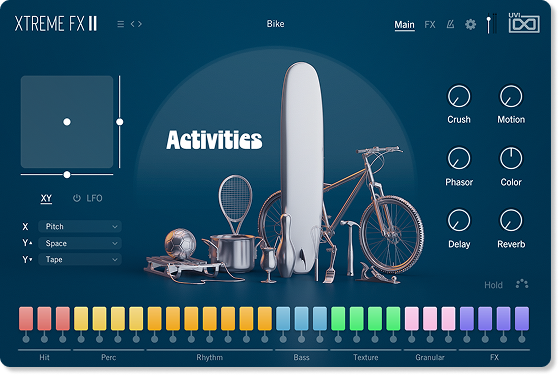
Task: Open settings gear icon
Action: [470, 24]
